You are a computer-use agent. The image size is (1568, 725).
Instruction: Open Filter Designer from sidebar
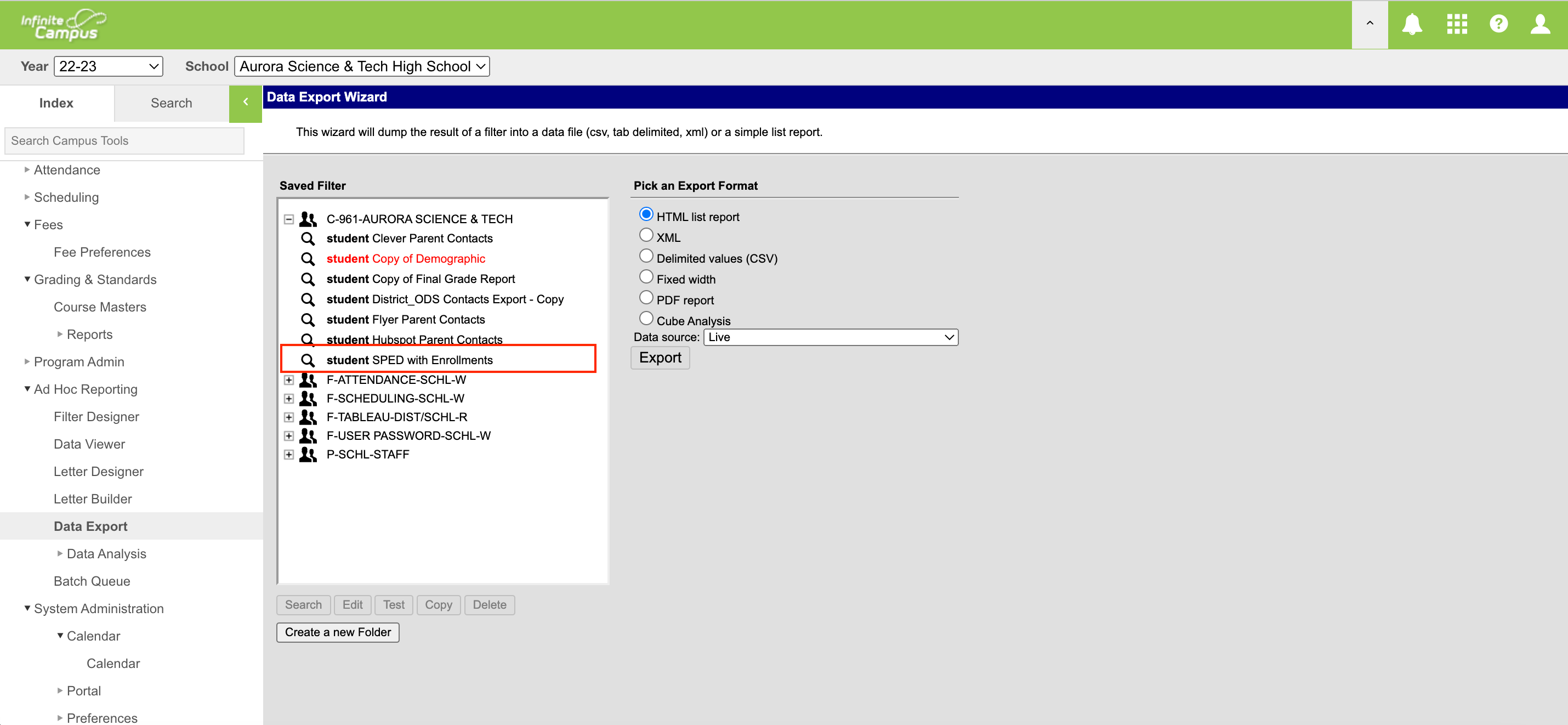point(96,417)
